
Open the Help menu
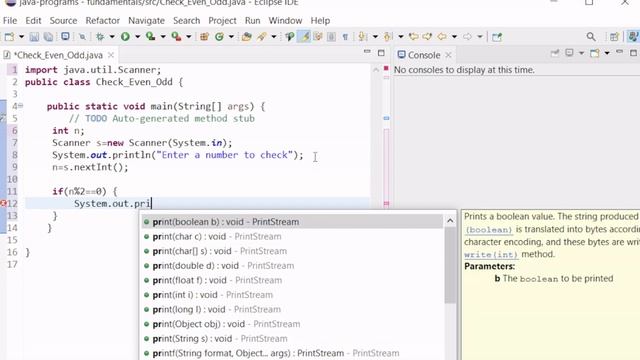pyautogui.click(x=320, y=20)
